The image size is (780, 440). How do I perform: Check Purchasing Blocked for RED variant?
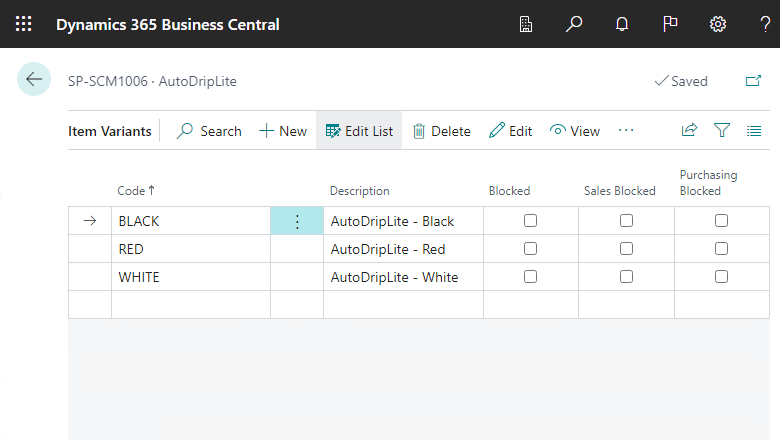pos(721,248)
